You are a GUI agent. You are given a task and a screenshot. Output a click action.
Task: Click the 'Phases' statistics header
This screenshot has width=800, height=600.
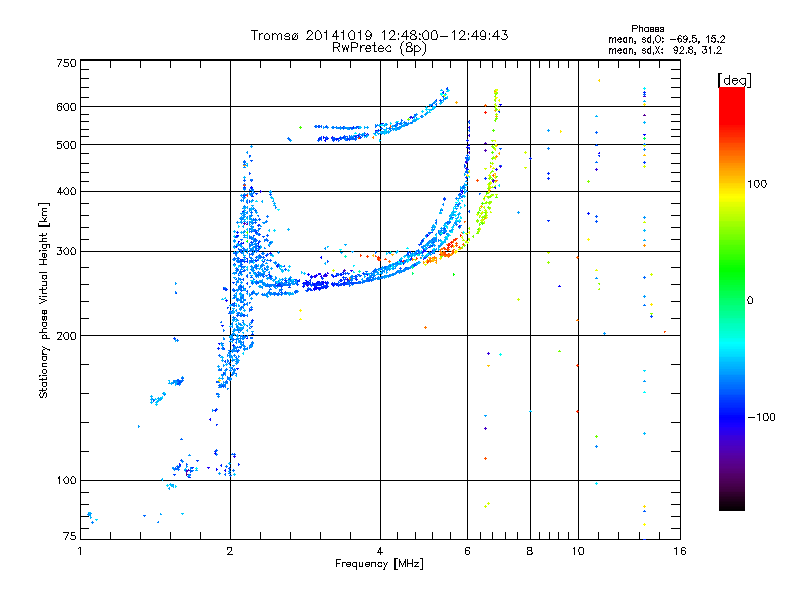tap(647, 29)
